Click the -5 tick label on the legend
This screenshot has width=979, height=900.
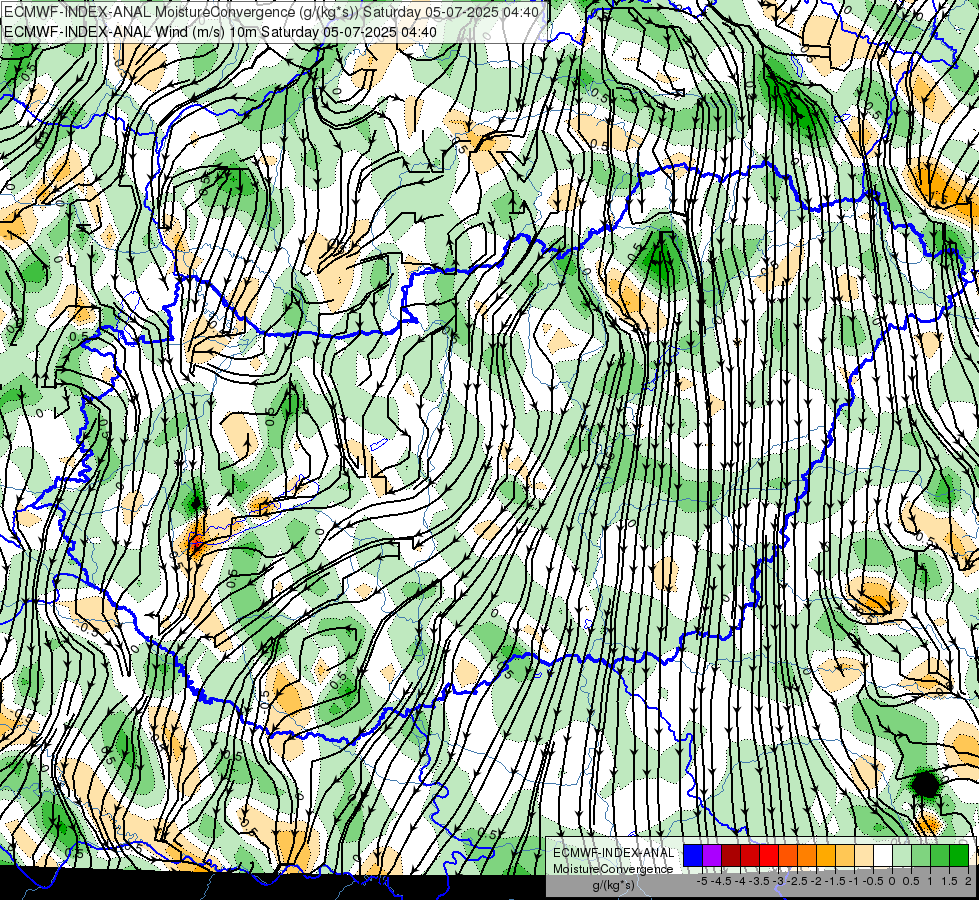702,881
